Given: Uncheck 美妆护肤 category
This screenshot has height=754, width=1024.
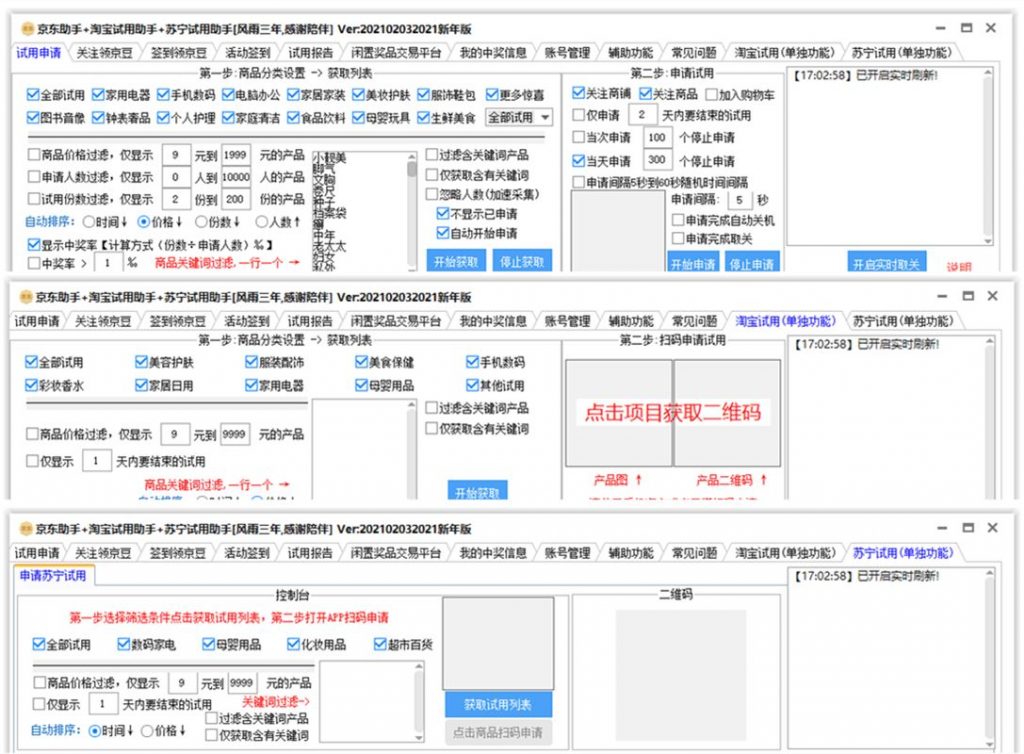Looking at the screenshot, I should point(359,95).
